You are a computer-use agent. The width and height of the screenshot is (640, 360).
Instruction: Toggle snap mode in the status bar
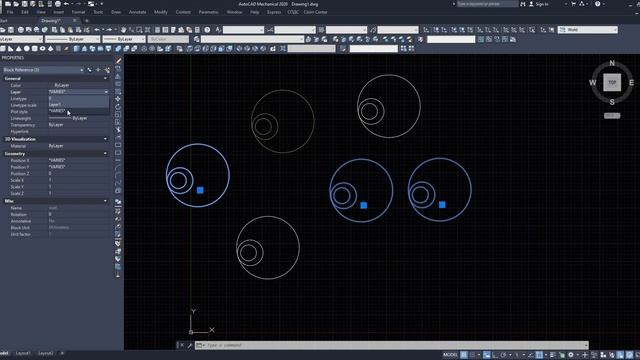coord(473,355)
